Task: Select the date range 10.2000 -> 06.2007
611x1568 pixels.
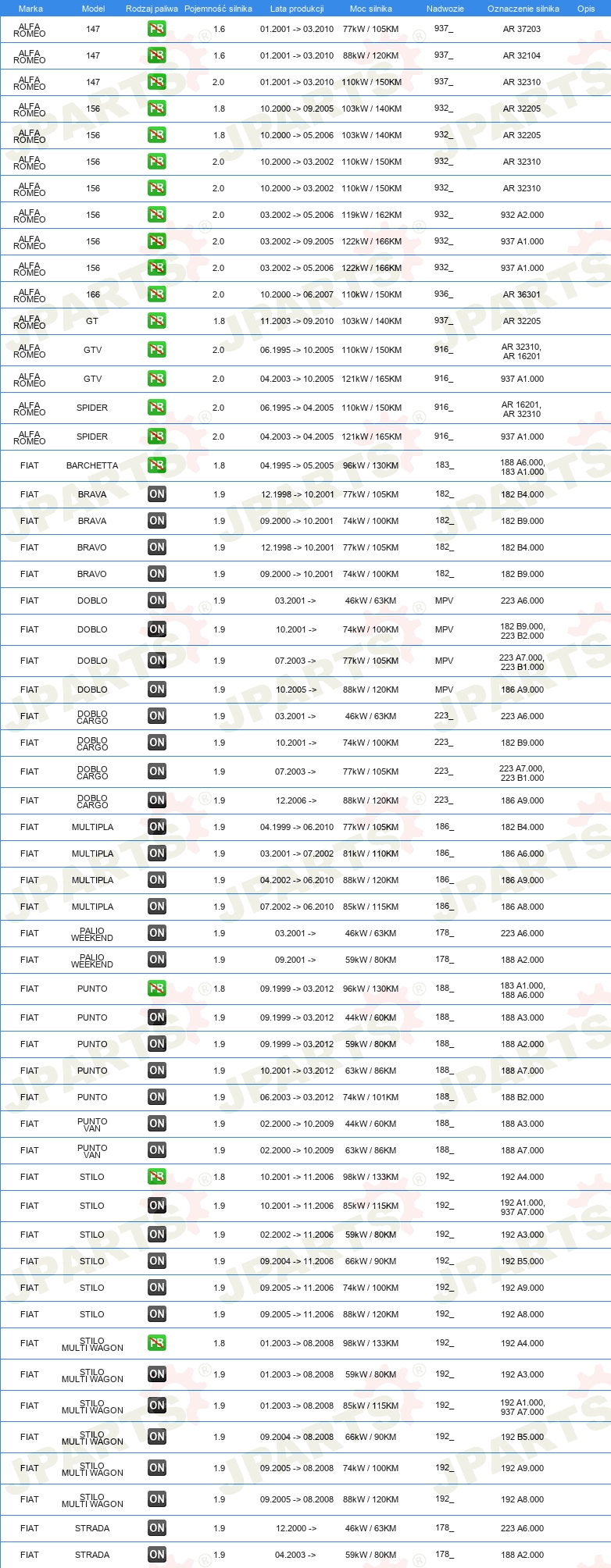Action: [x=297, y=294]
